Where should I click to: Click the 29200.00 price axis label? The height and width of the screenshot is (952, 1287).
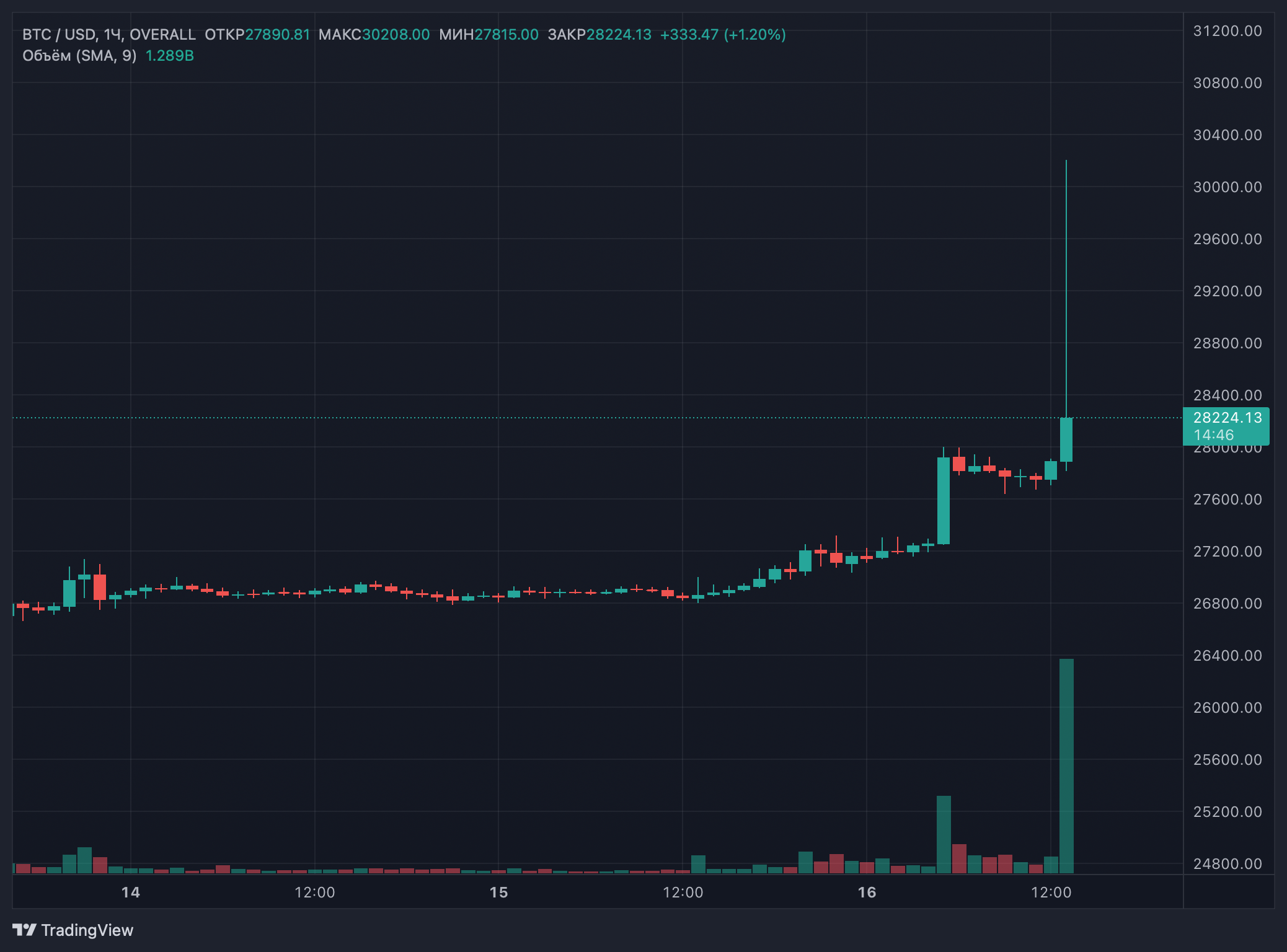[1227, 291]
